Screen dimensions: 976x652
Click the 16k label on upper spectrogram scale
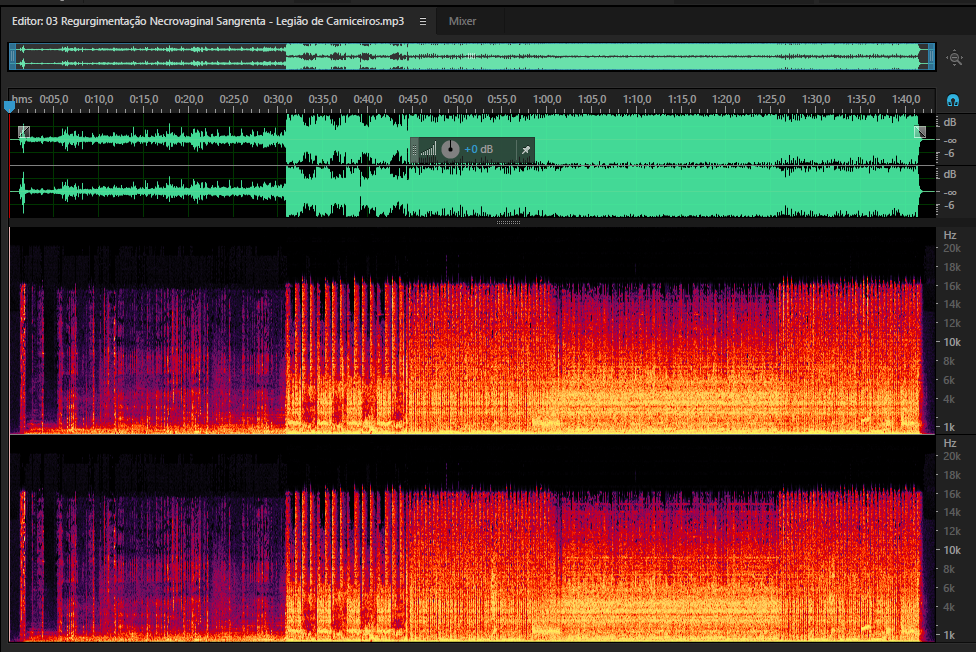coord(952,286)
